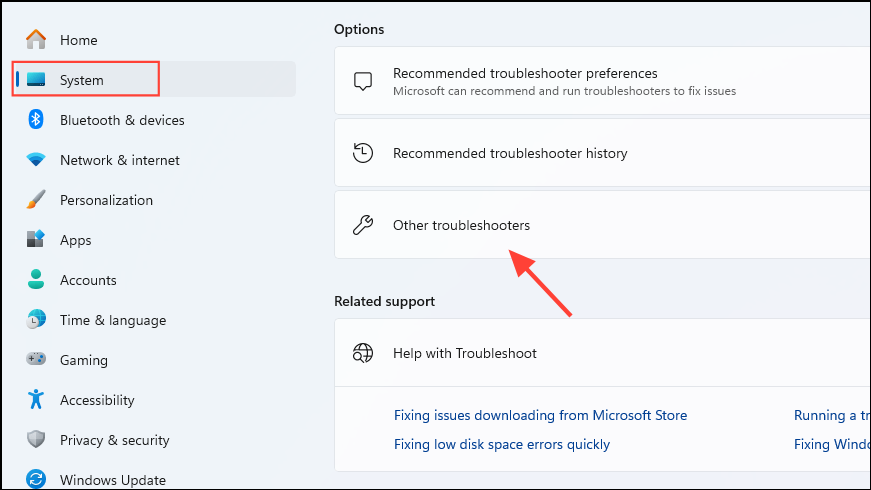The width and height of the screenshot is (871, 490).
Task: Click the Network Wi-Fi icon
Action: 36,160
